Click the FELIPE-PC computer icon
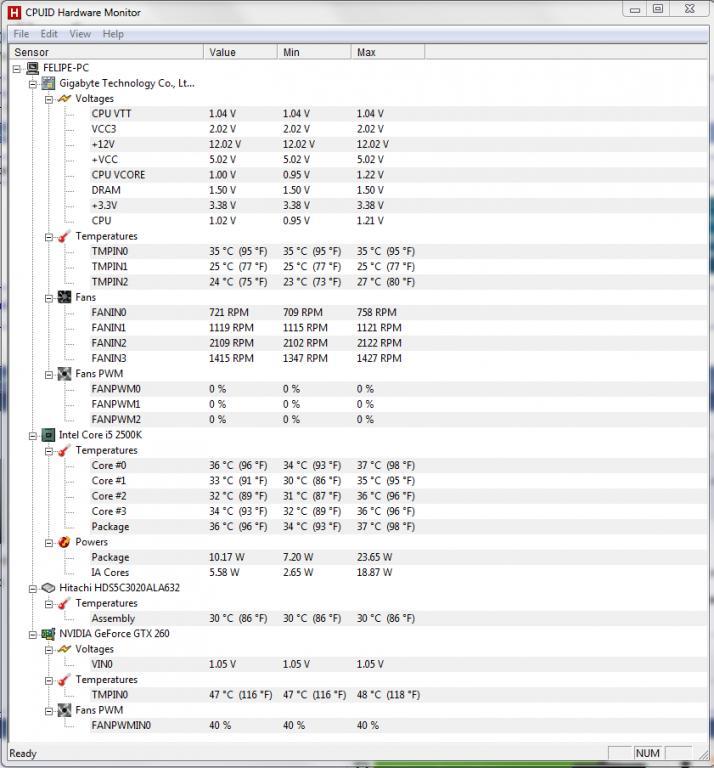 pyautogui.click(x=33, y=68)
